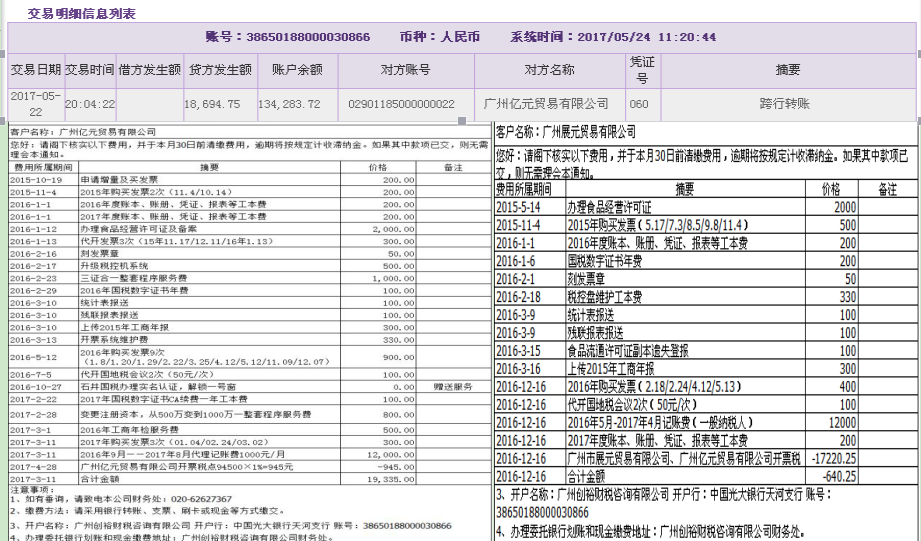Click the 2016年5月-2017年4月记账费 entry
The image size is (921, 541).
[660, 423]
